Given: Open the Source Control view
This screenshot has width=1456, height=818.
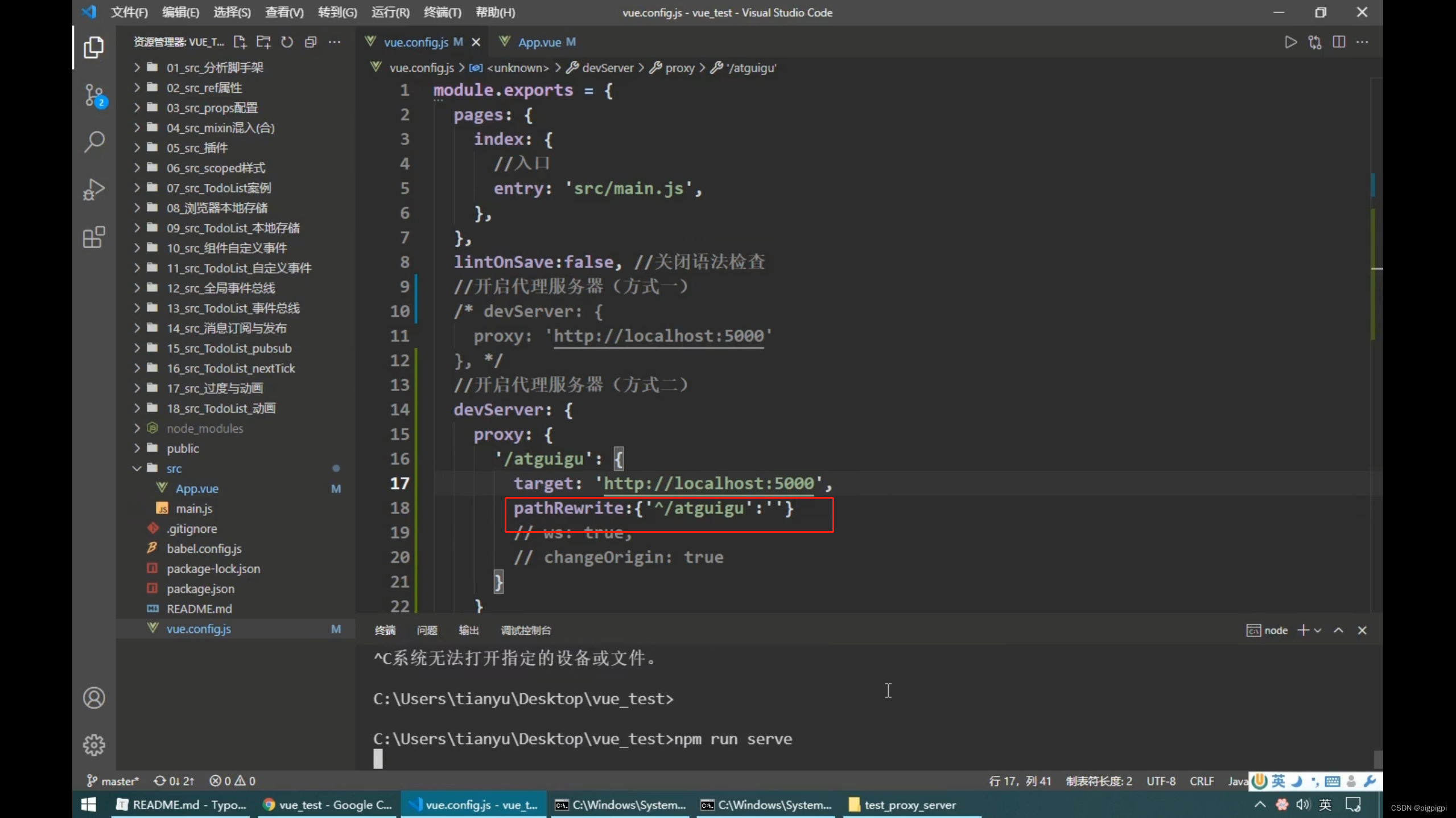Looking at the screenshot, I should click(94, 95).
